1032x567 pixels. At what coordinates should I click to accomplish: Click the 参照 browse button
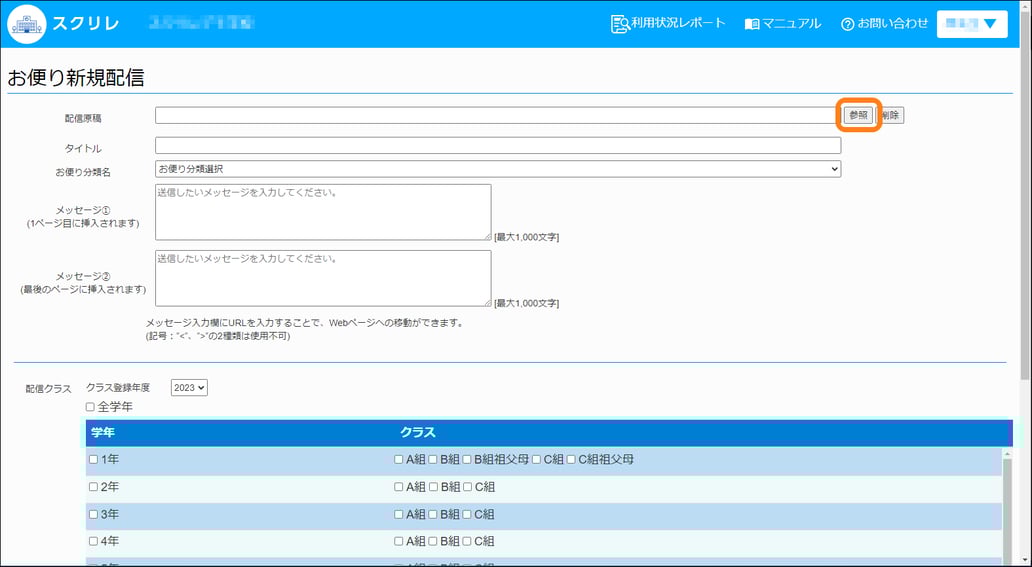(x=858, y=116)
